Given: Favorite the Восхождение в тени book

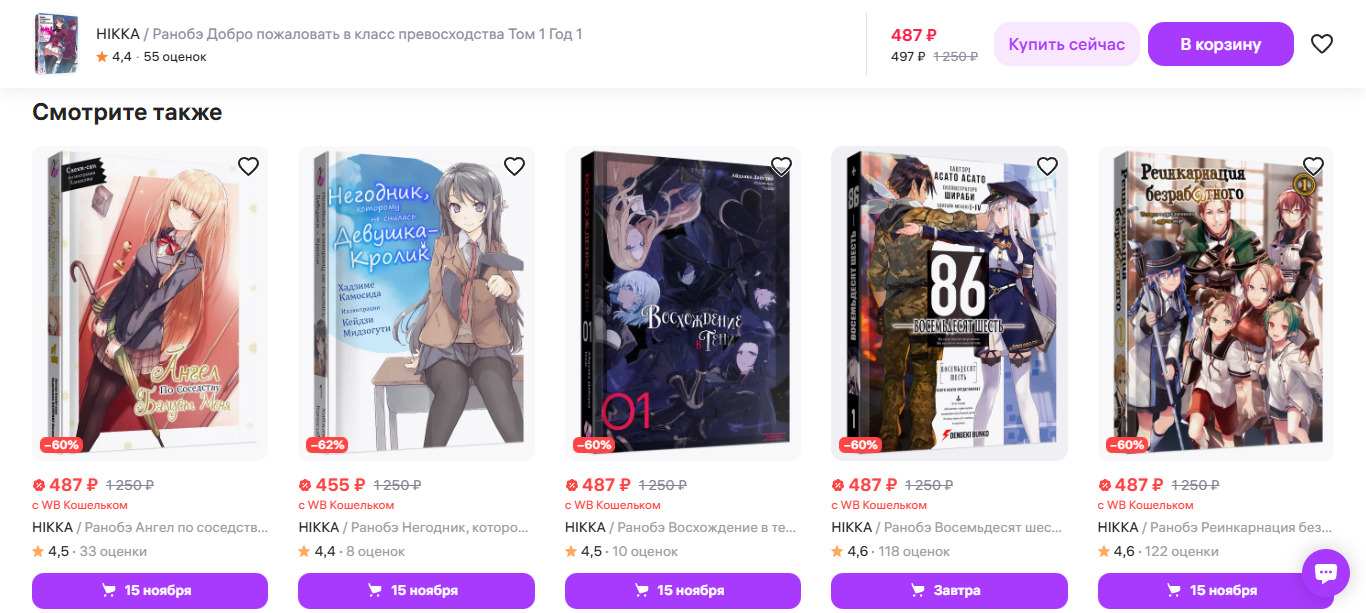Looking at the screenshot, I should [781, 166].
